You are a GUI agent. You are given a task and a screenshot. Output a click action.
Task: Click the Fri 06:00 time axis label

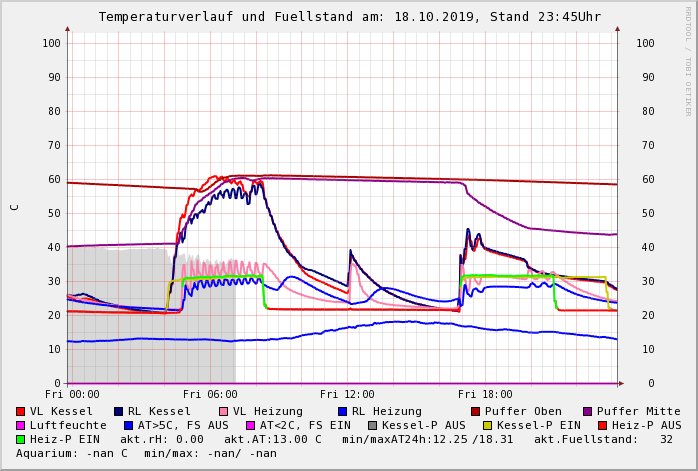210,395
